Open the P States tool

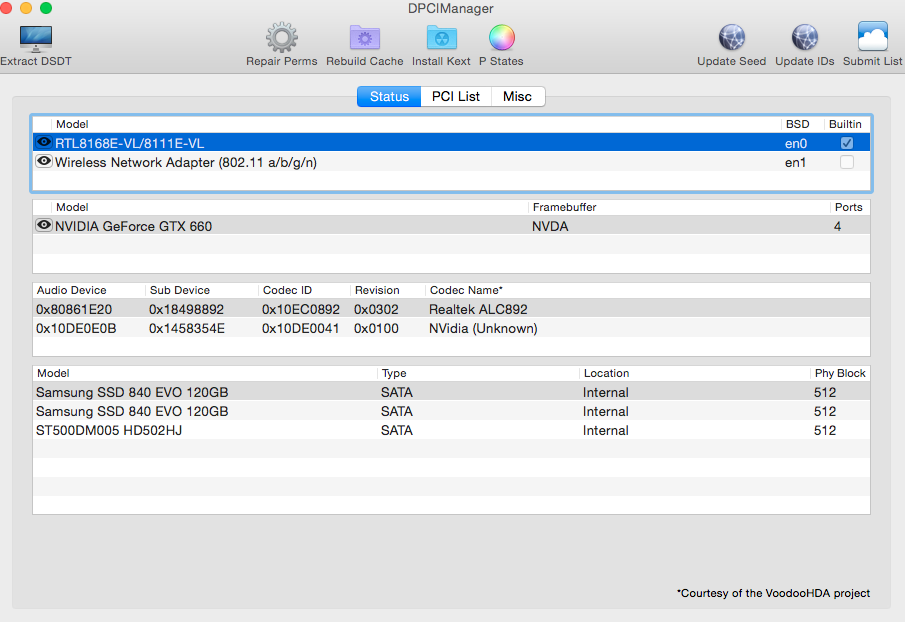point(501,38)
